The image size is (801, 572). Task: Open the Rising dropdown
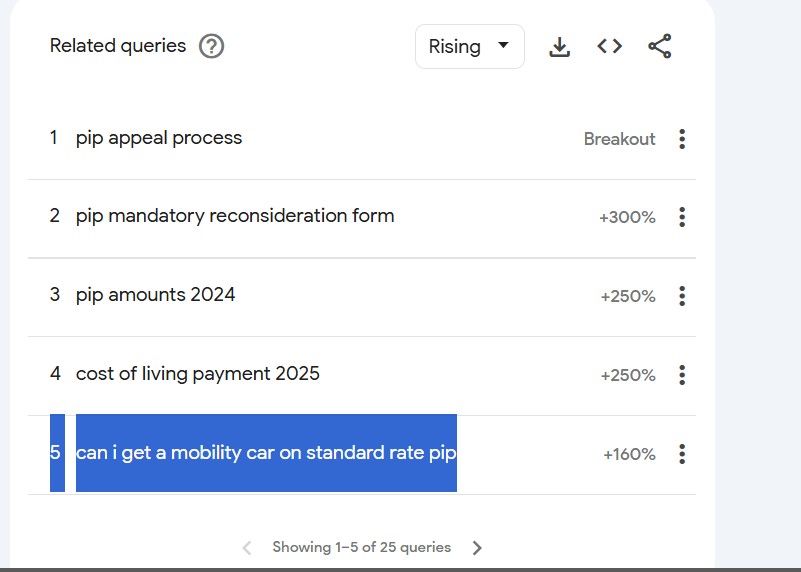pyautogui.click(x=469, y=47)
